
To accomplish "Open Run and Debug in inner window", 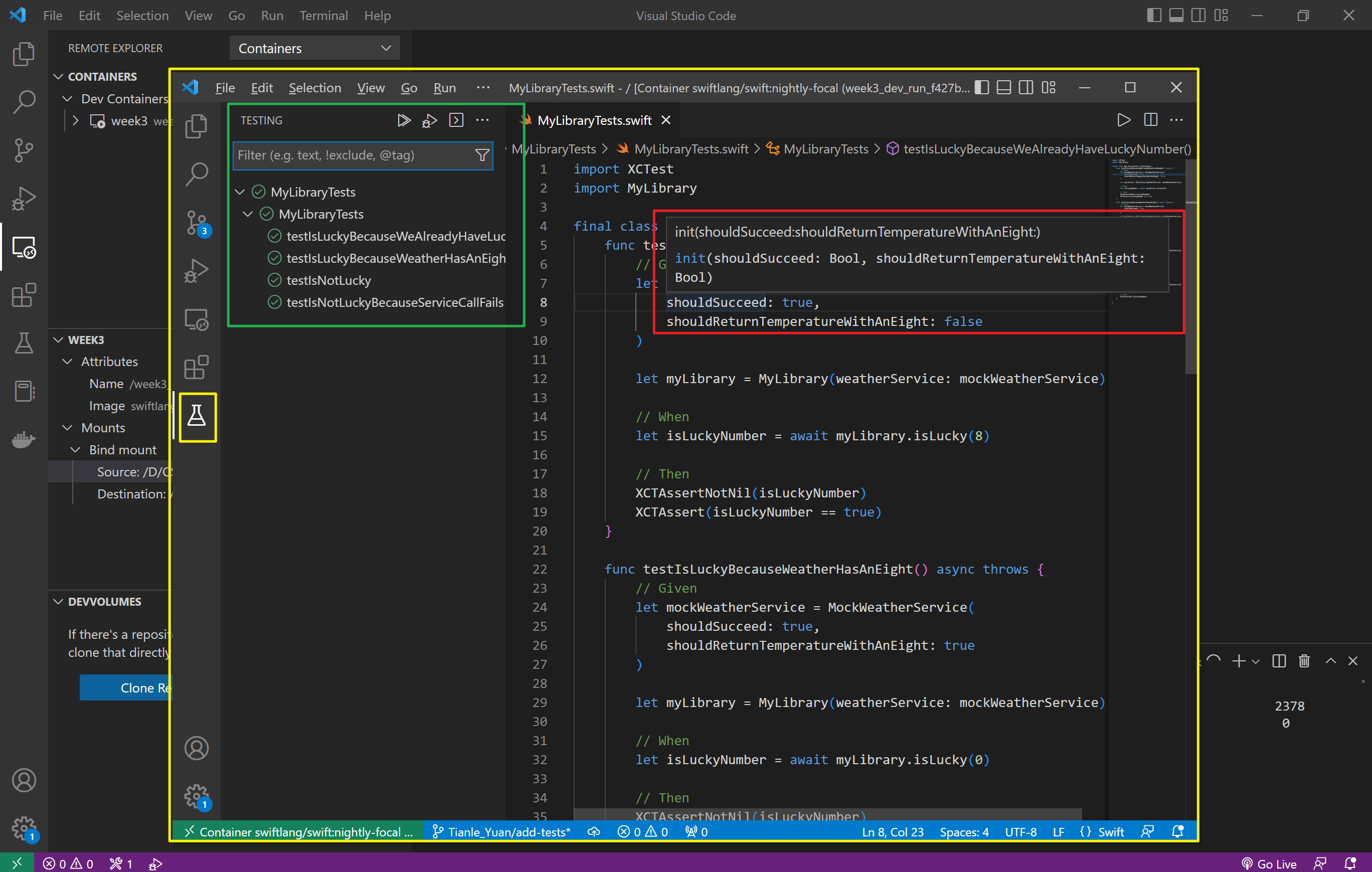I will click(x=197, y=271).
